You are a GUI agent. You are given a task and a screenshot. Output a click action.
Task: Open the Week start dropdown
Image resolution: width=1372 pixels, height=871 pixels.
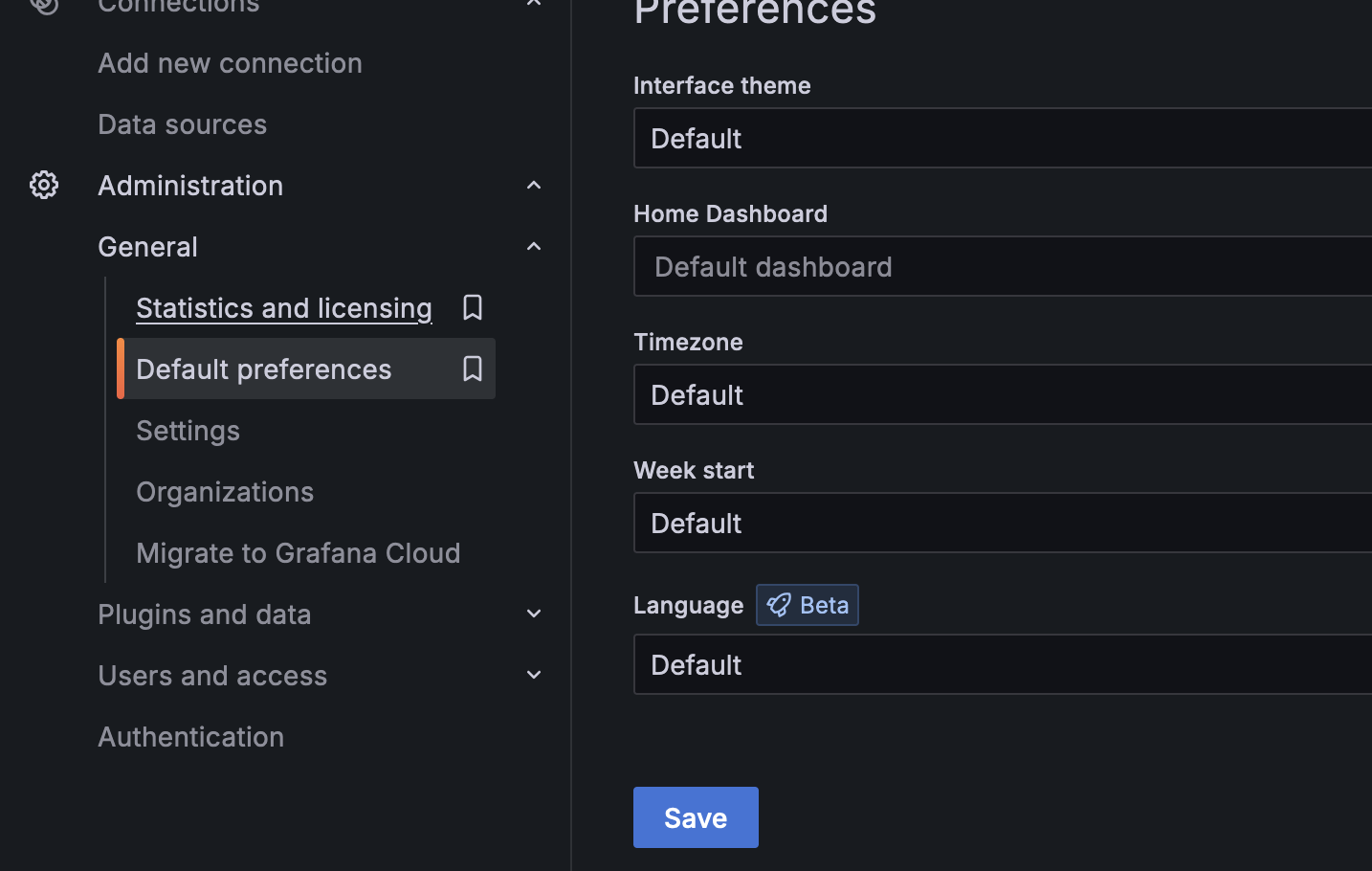1001,523
